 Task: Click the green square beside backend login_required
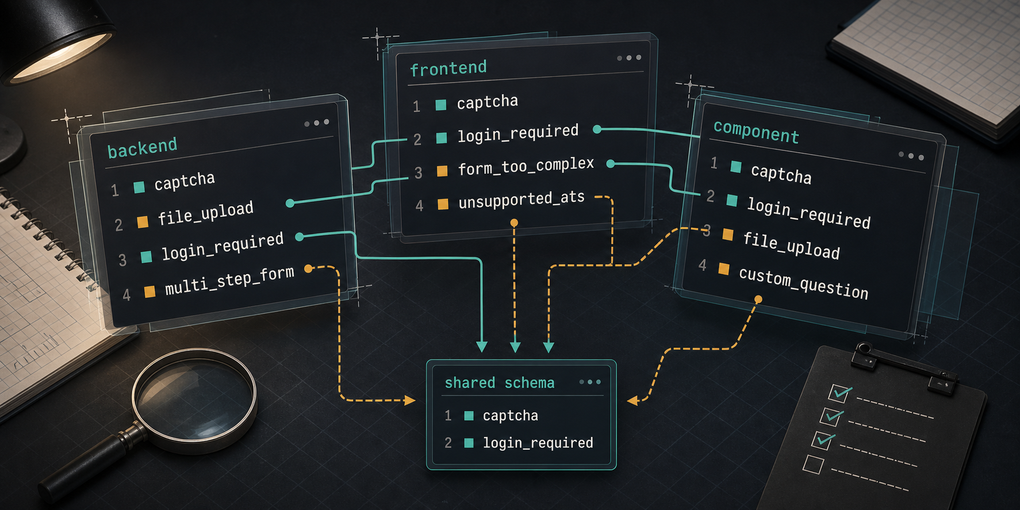pos(146,256)
